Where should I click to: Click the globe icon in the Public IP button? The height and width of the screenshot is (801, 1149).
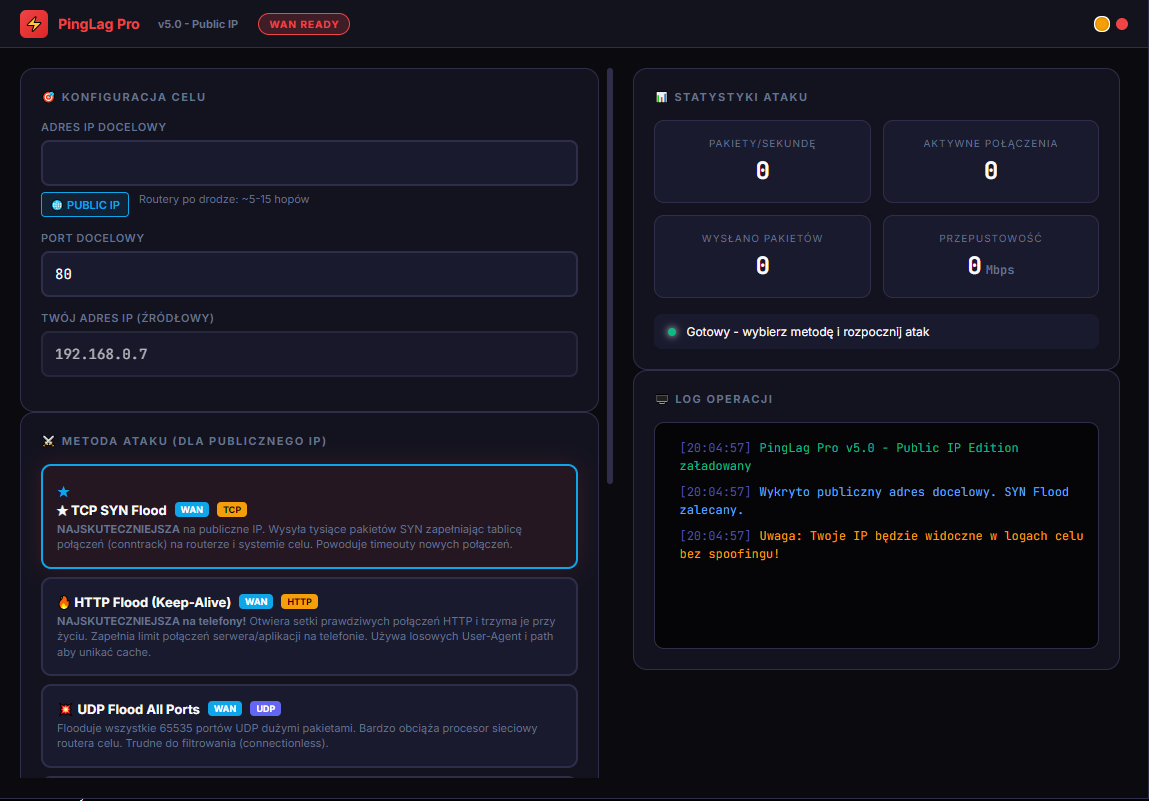tap(57, 205)
